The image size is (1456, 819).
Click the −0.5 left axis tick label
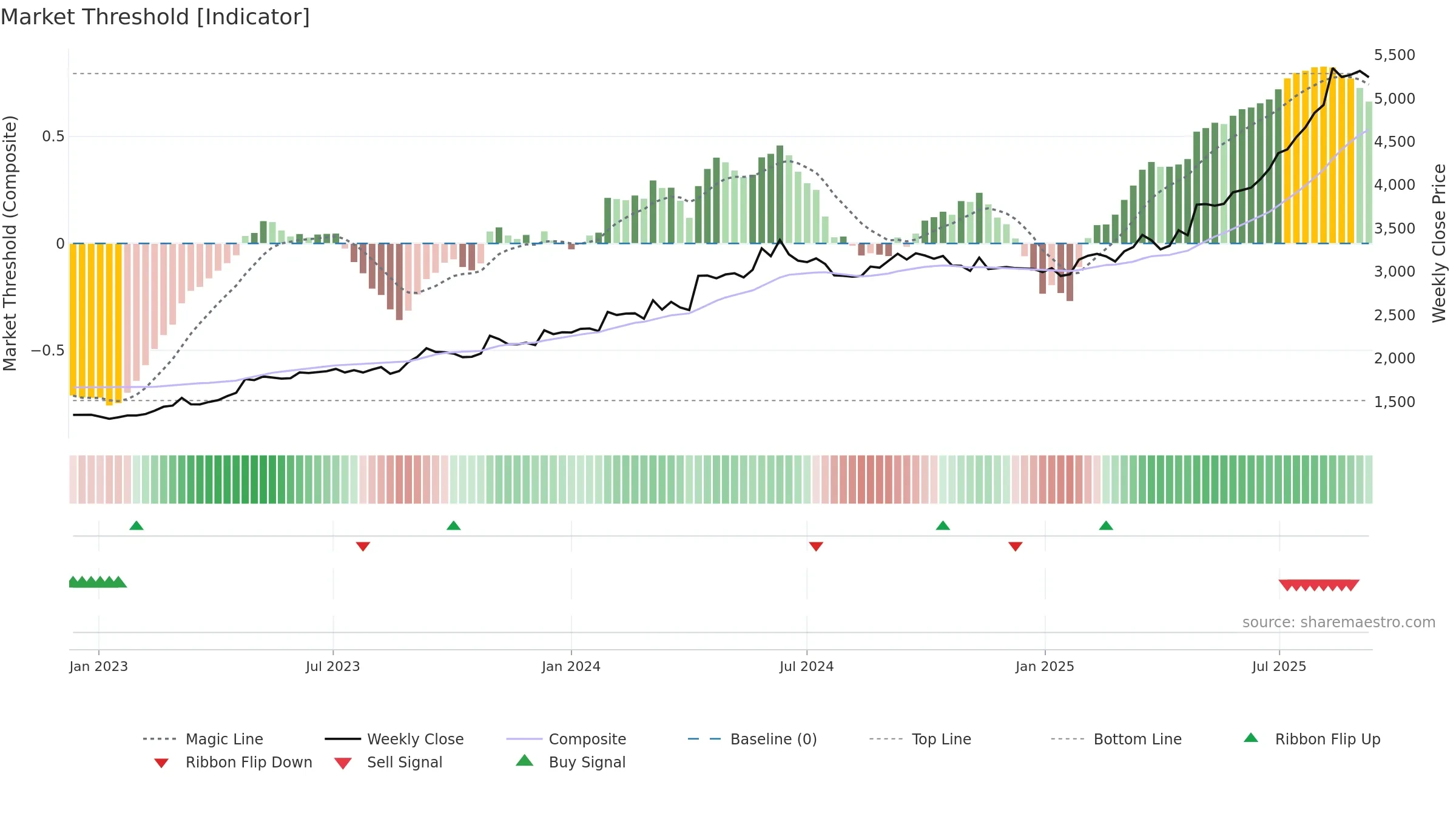[x=48, y=350]
